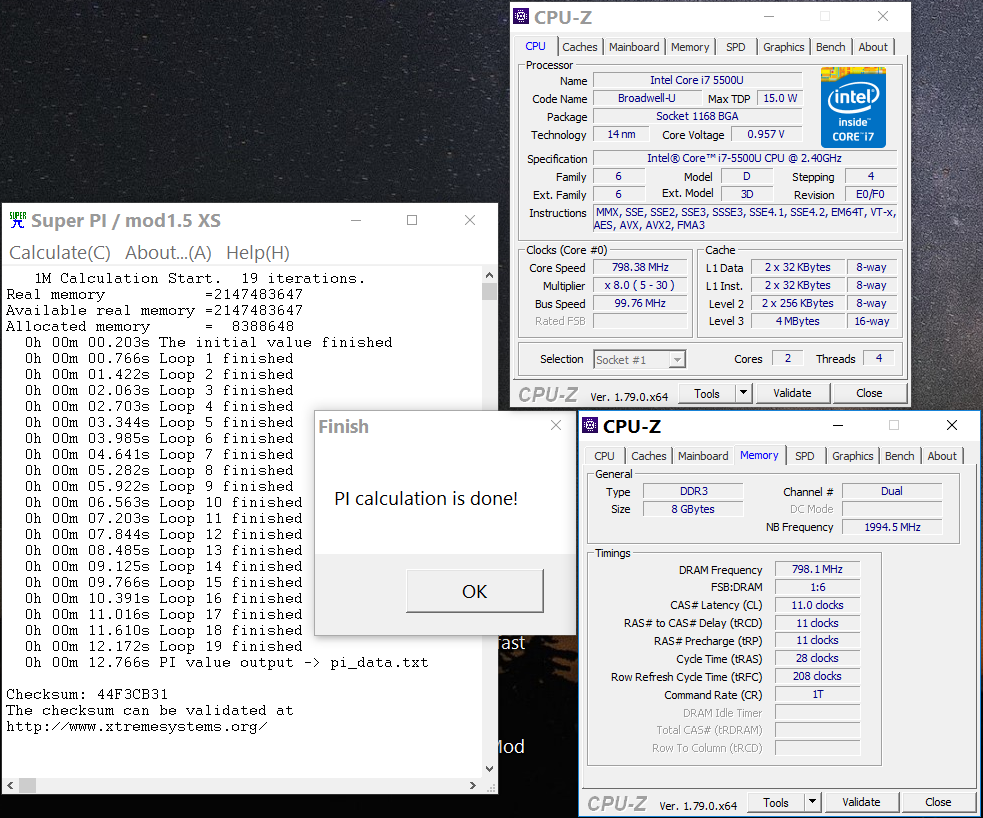Expand Tools dropdown arrow in upper CPU-Z window
Screen dimensions: 983x818
click(744, 394)
